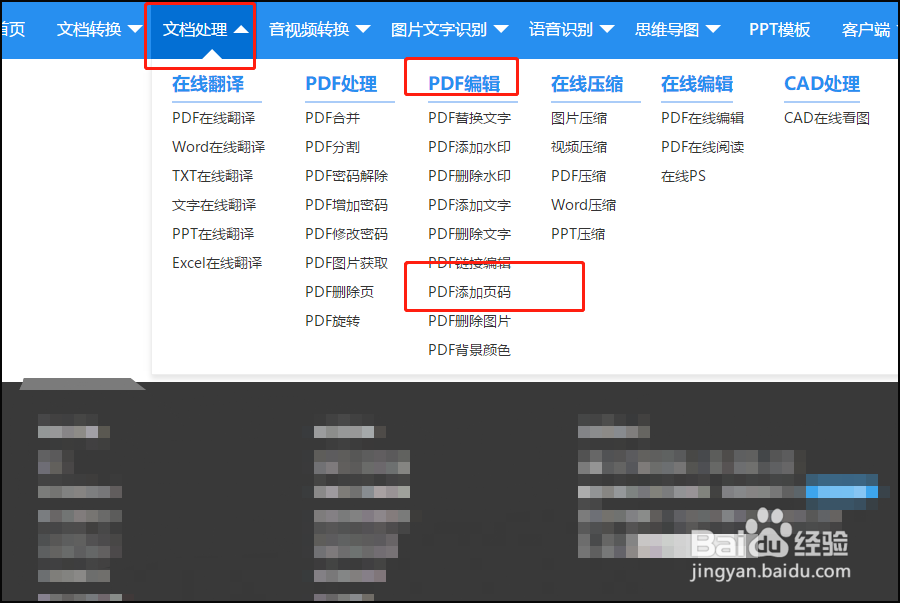Open PDF背景颜色 tool

point(469,349)
